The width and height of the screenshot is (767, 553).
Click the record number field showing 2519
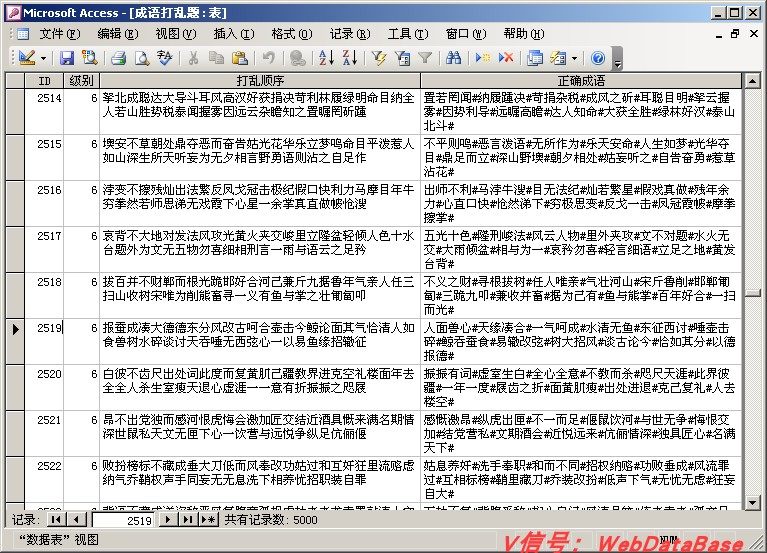click(123, 520)
